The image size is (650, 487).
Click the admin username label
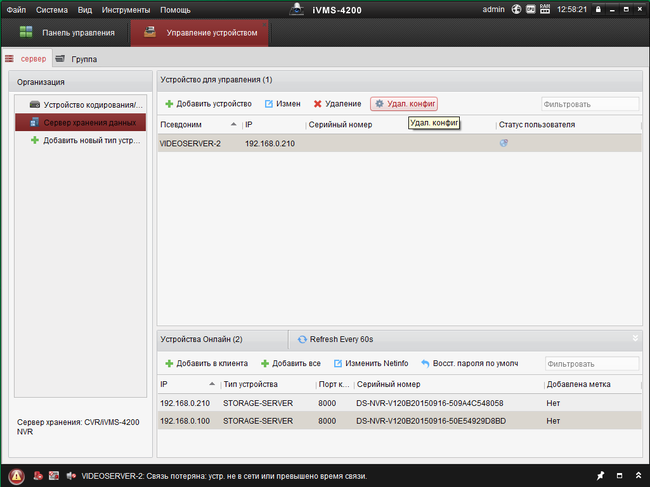(493, 9)
